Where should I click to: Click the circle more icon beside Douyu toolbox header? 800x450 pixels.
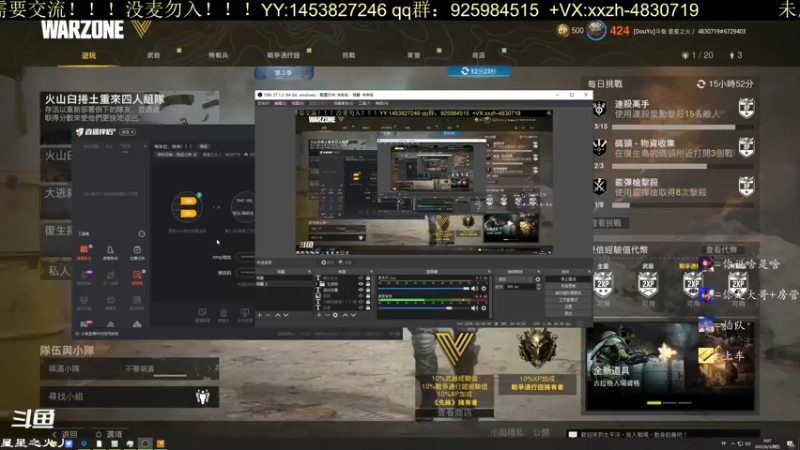coord(142,234)
